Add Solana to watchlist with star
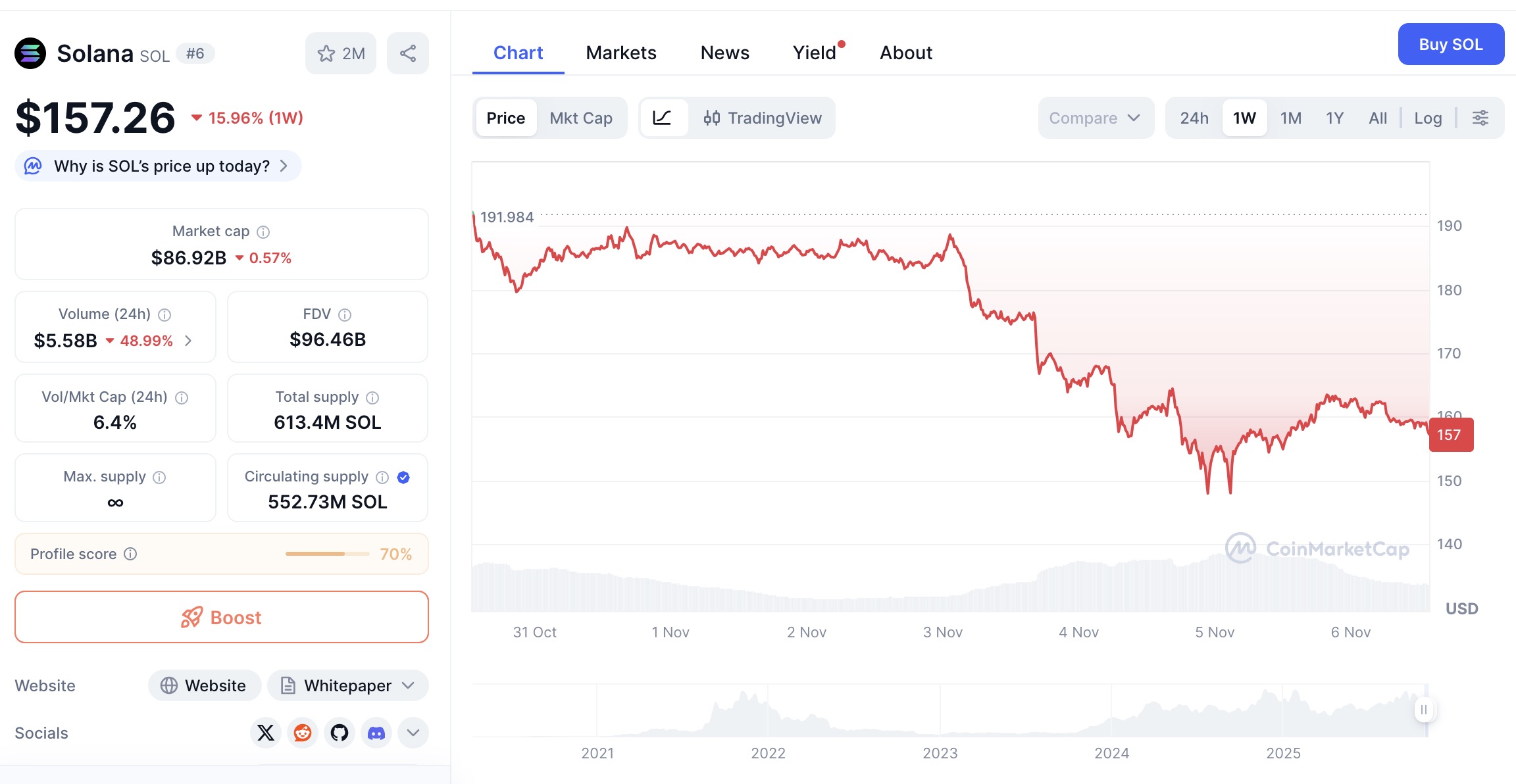 [340, 53]
